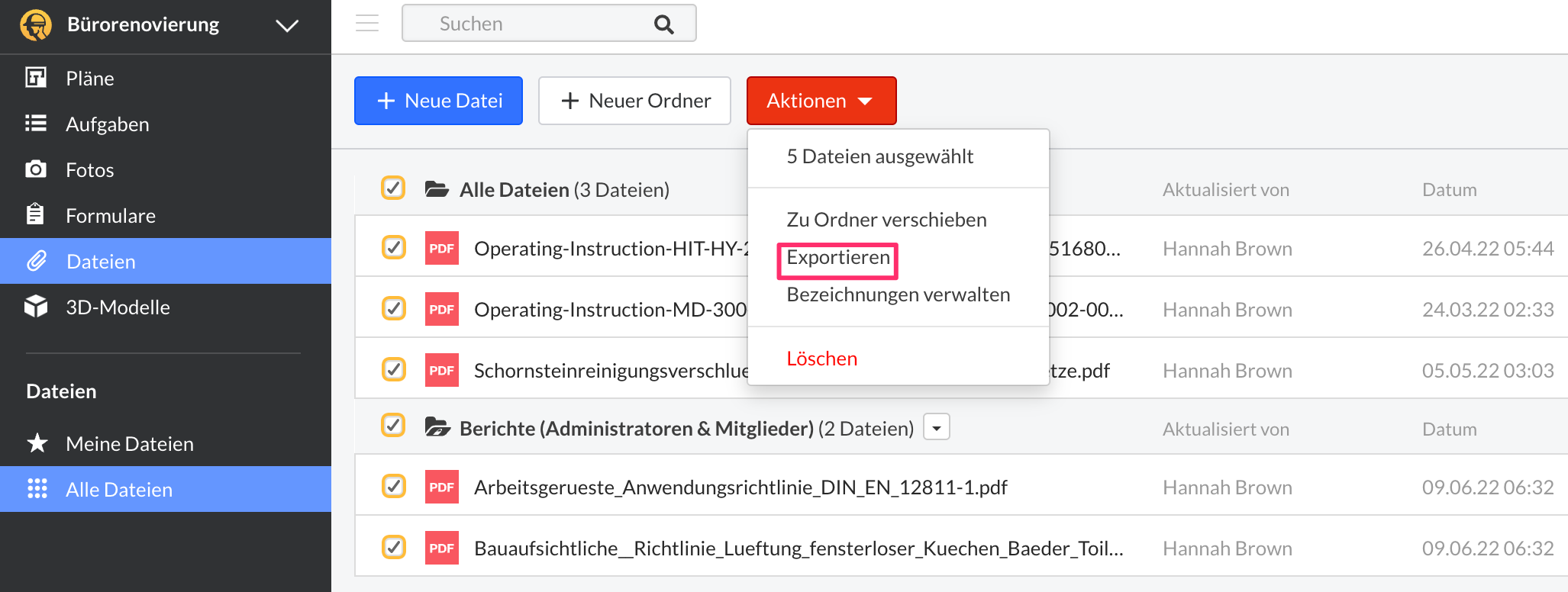Open Bauaufsichtliche__Richtlinie_Lueftung file name
This screenshot has height=592, width=1568.
tap(799, 549)
